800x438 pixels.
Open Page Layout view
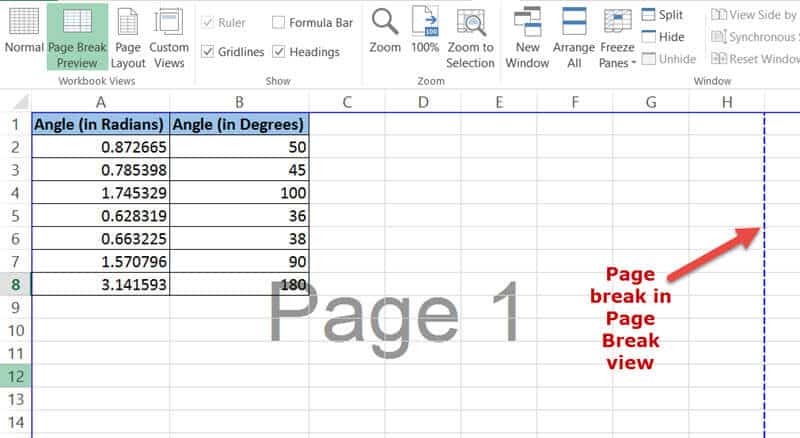[128, 38]
